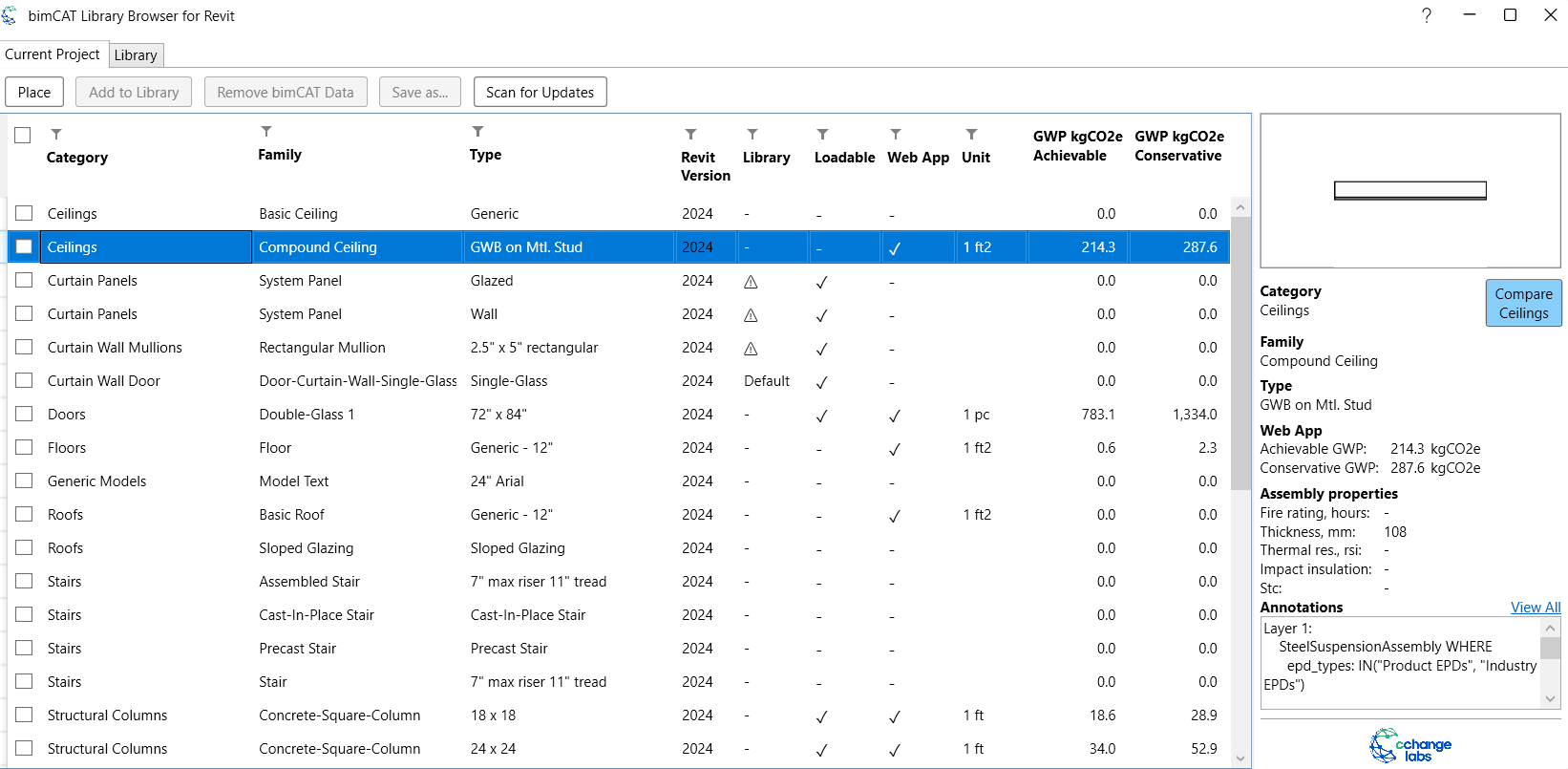Click the cchange labs logo

(x=1409, y=745)
